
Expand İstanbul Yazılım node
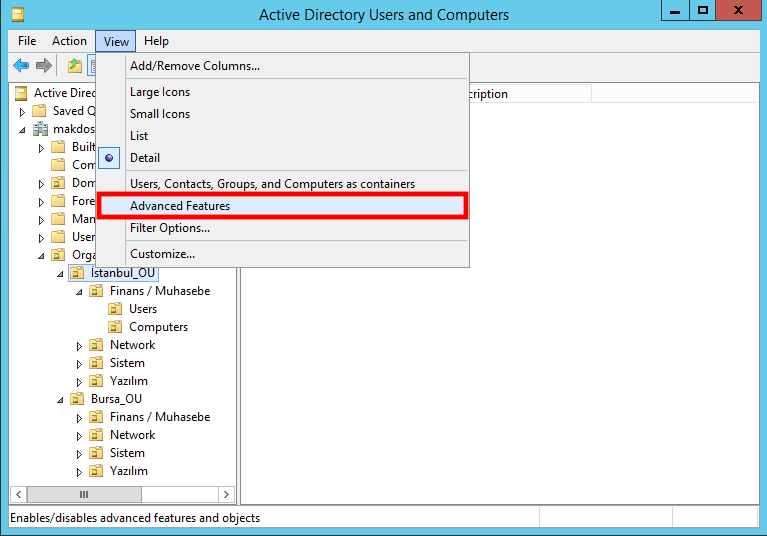click(x=79, y=382)
